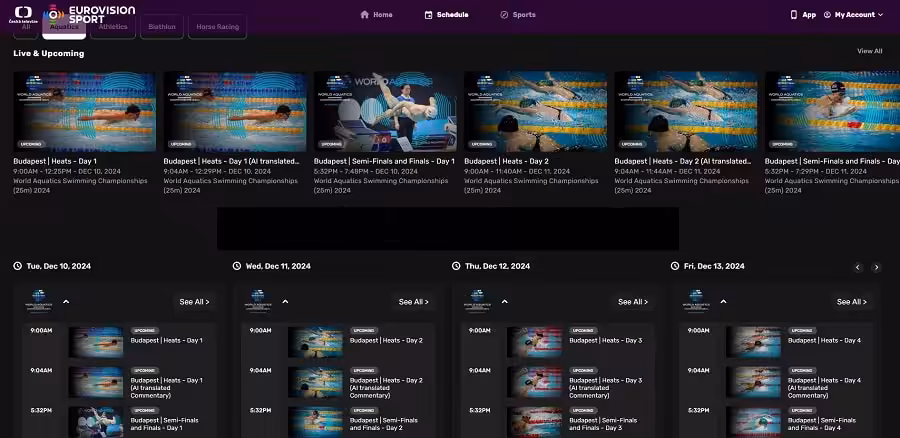Collapse the Fri, Dec 13 championship group

tap(723, 301)
